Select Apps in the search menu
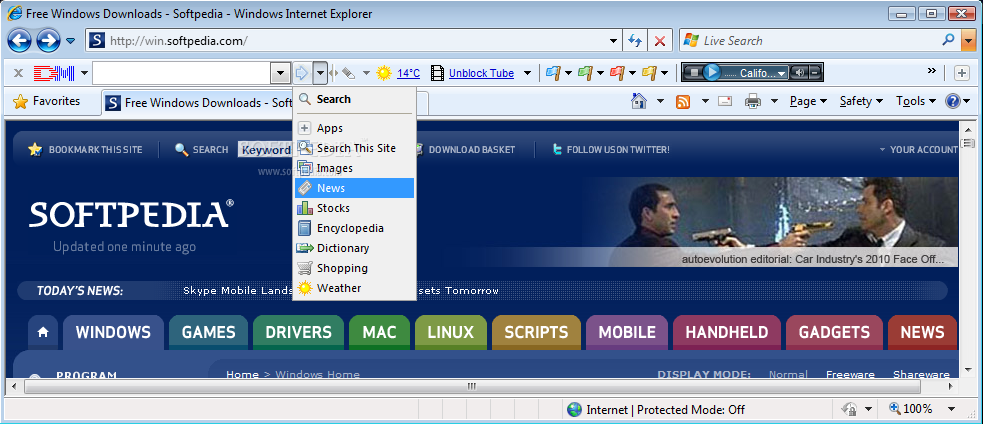The image size is (983, 424). tap(354, 128)
